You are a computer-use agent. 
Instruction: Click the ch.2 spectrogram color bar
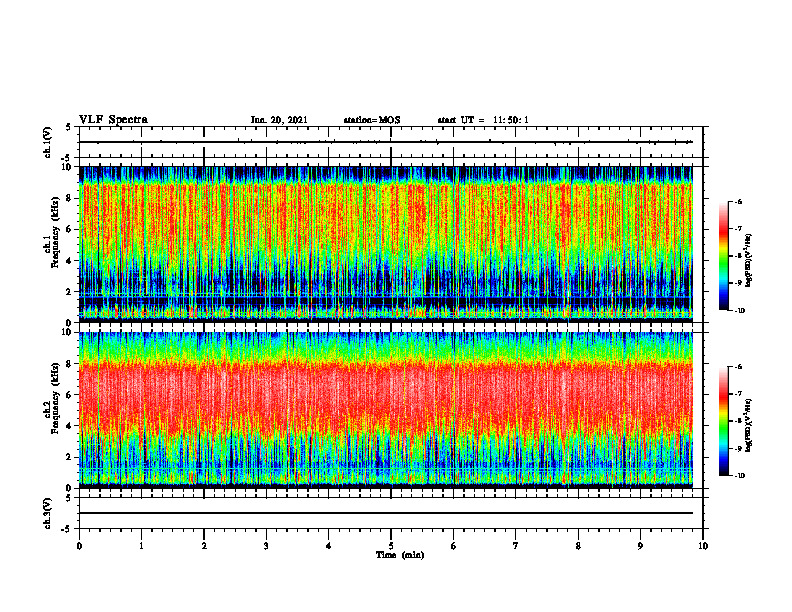click(x=723, y=421)
